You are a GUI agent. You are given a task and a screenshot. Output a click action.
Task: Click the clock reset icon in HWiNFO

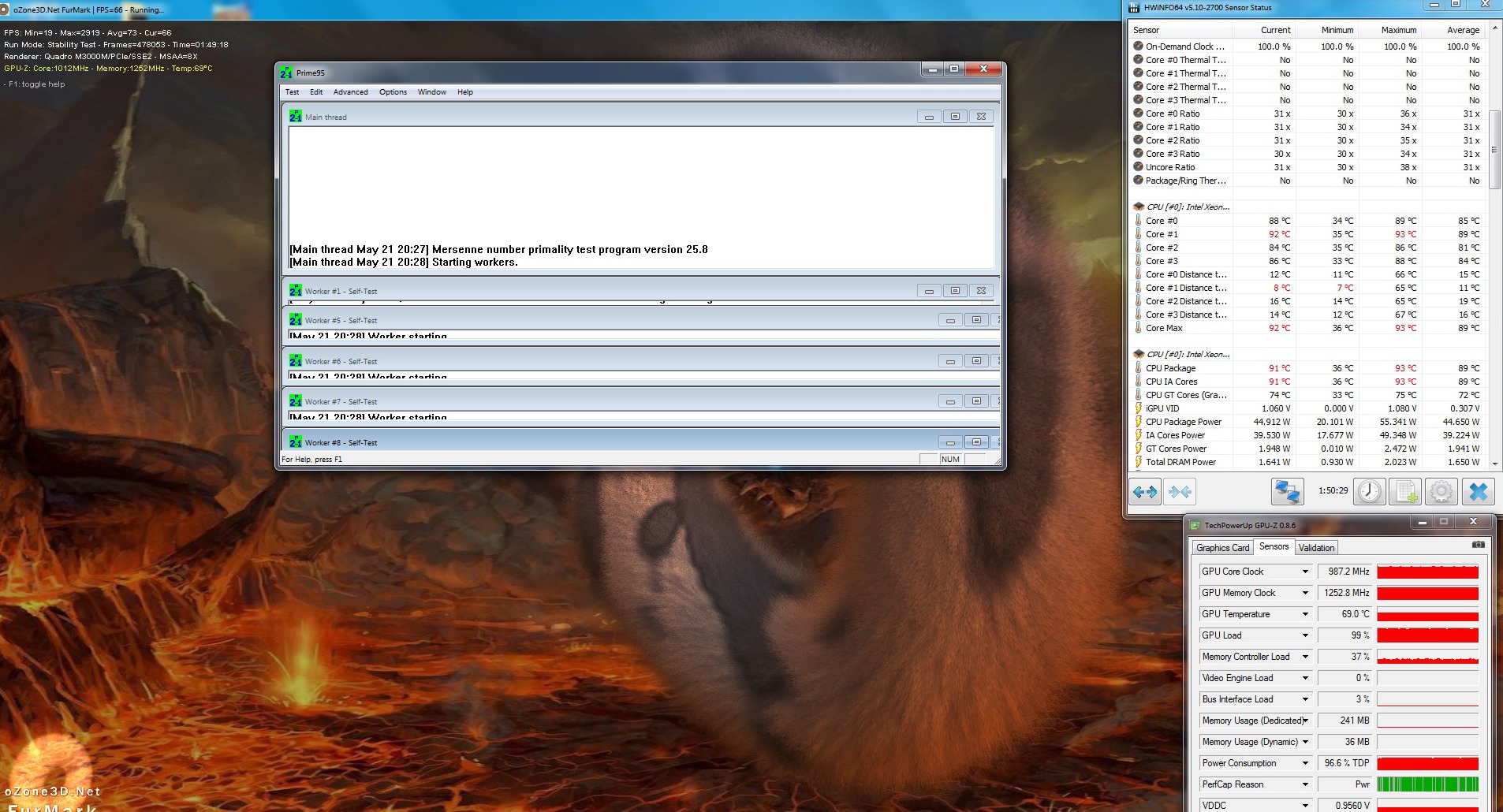click(x=1369, y=492)
